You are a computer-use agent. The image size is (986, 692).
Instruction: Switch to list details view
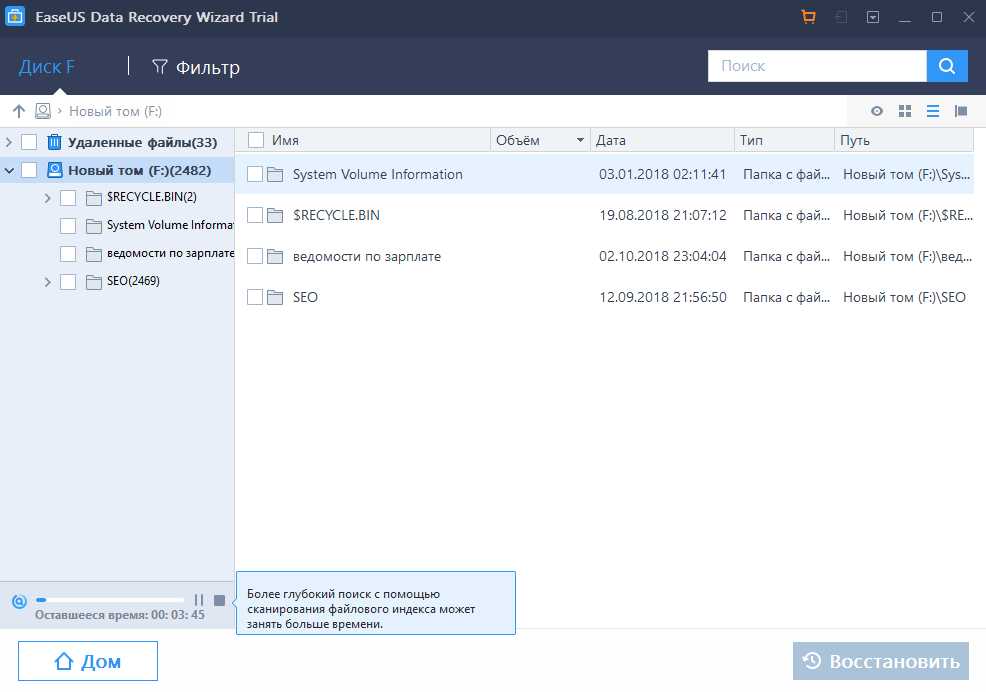(932, 111)
